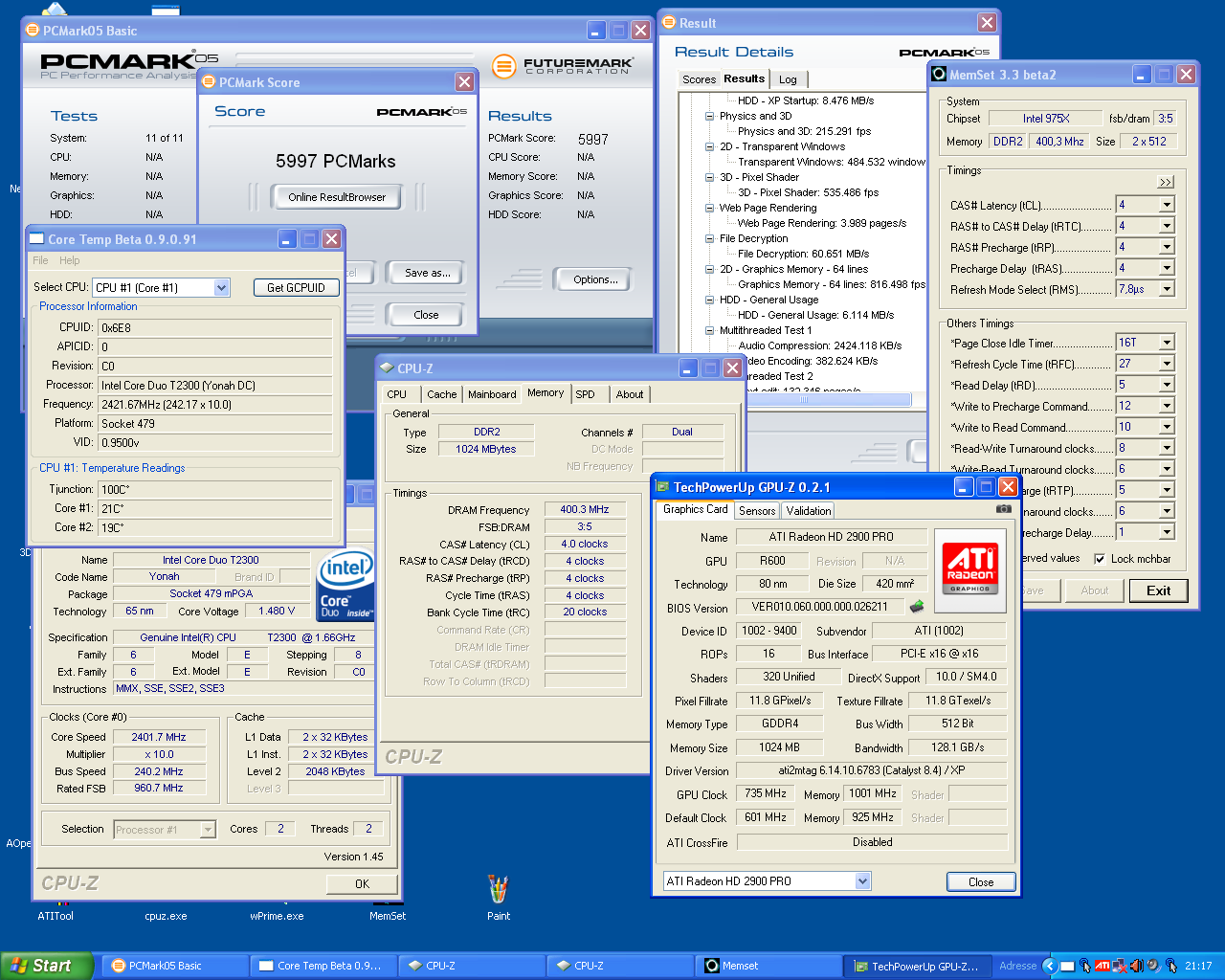Click the DRAM Frequency '400.3 MHz' value
This screenshot has width=1225, height=980.
click(585, 509)
